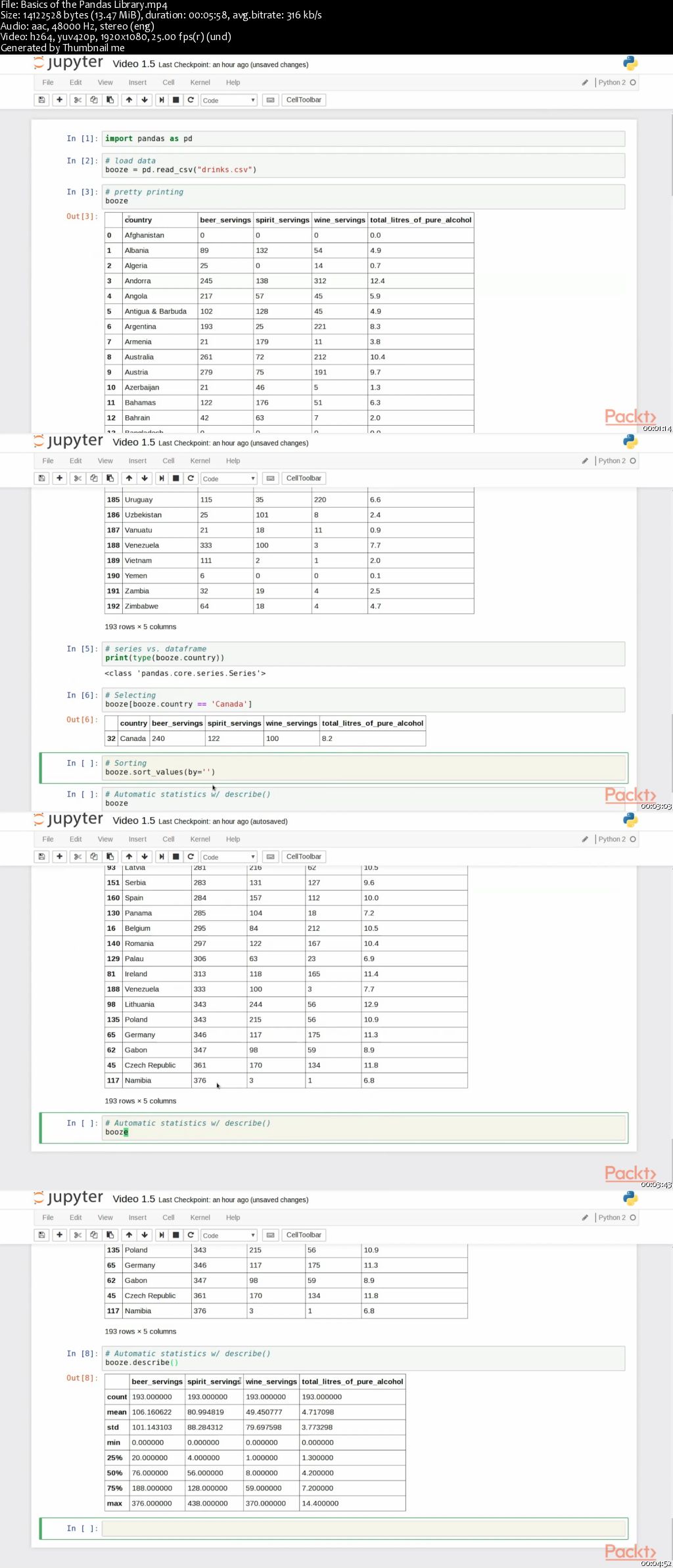The width and height of the screenshot is (673, 1568).
Task: Click the move-up arrow icon in the 00:04:52 frame
Action: pyautogui.click(x=129, y=1235)
